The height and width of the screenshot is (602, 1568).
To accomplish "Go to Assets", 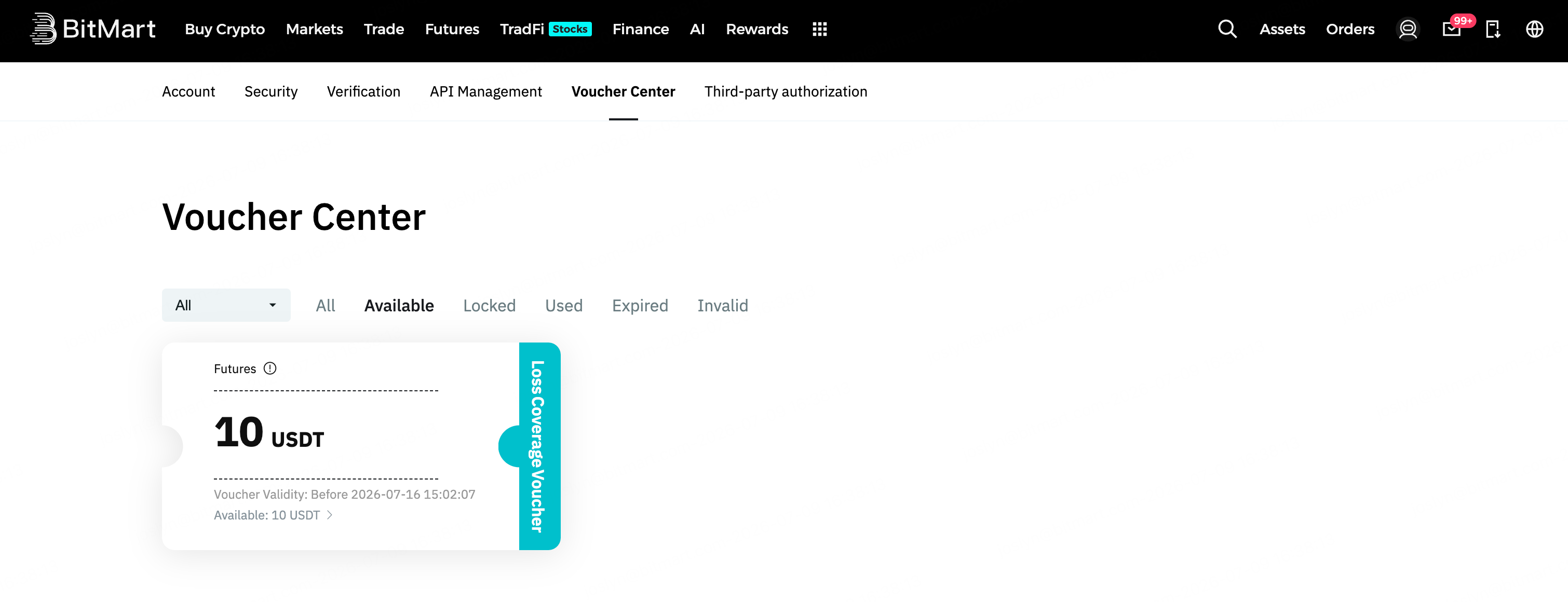I will point(1282,29).
